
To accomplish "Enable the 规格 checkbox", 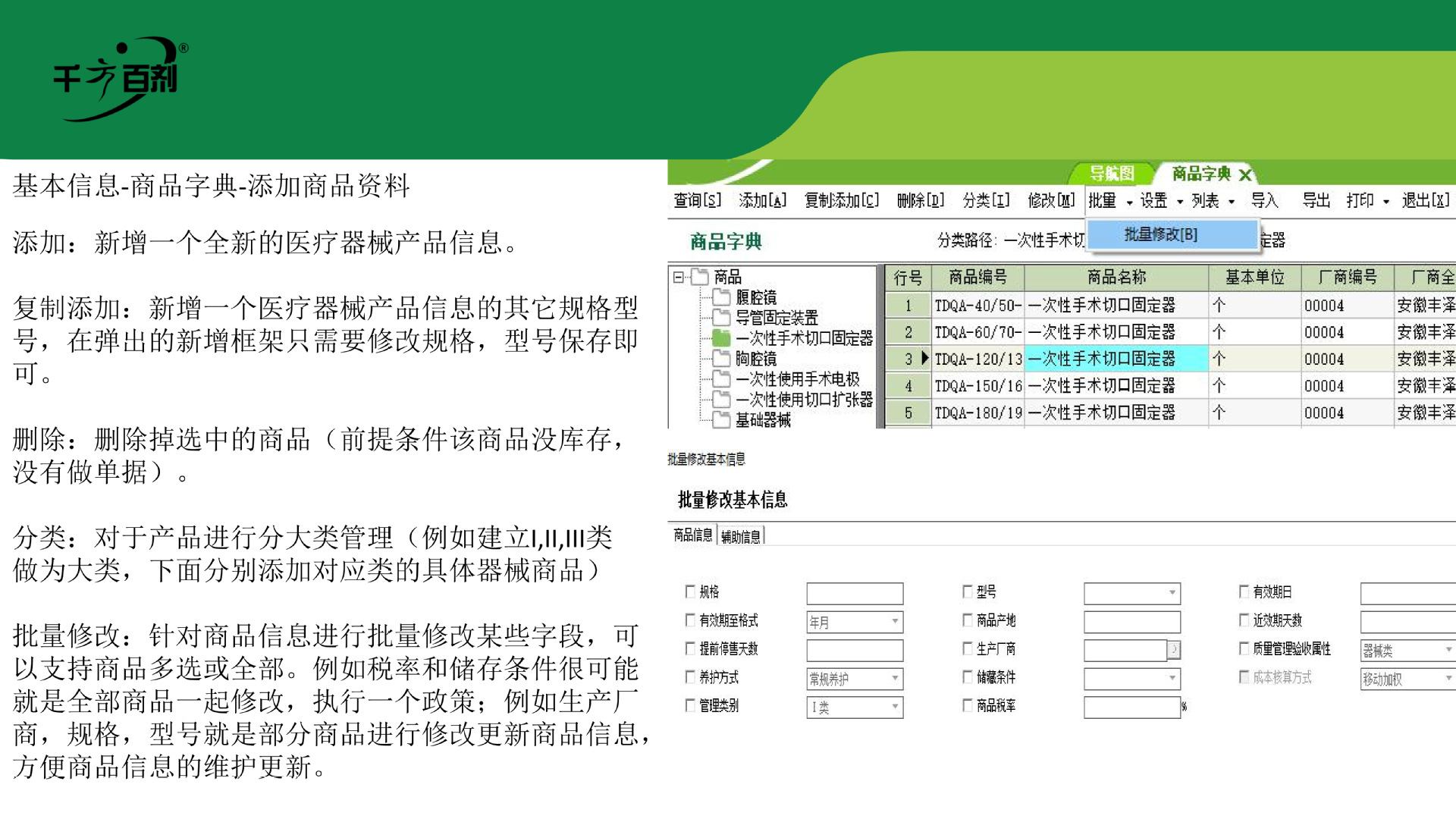I will point(690,591).
